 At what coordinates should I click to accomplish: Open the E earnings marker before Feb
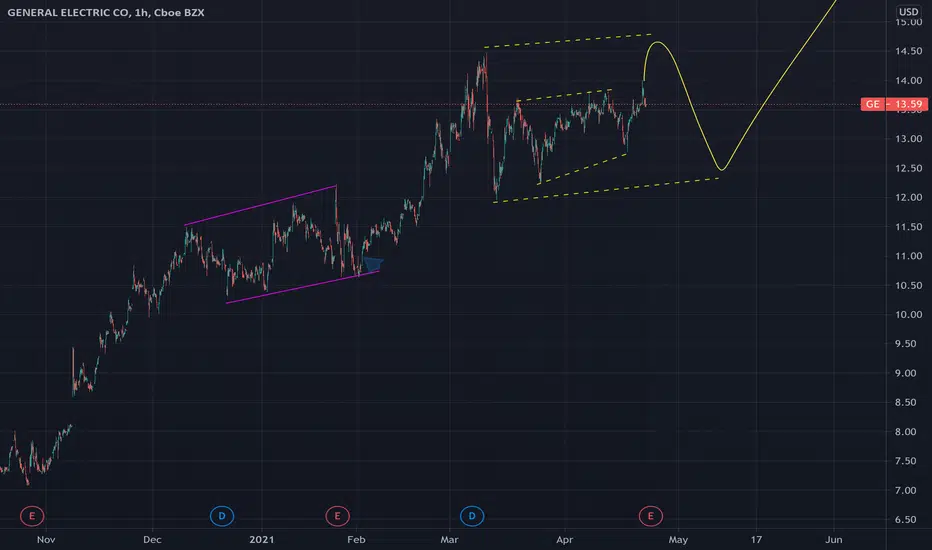coord(337,516)
